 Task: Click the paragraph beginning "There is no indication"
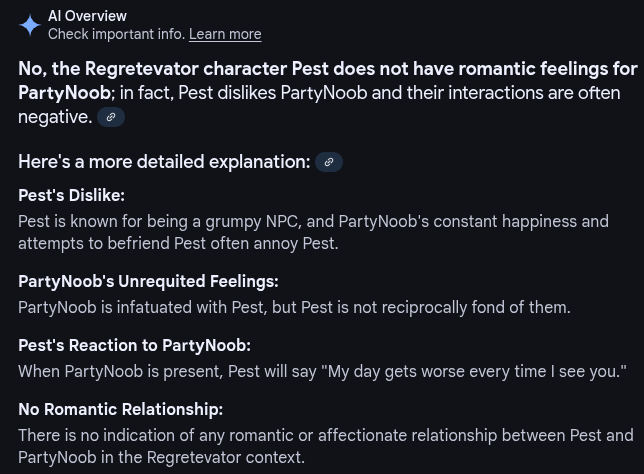coord(325,435)
